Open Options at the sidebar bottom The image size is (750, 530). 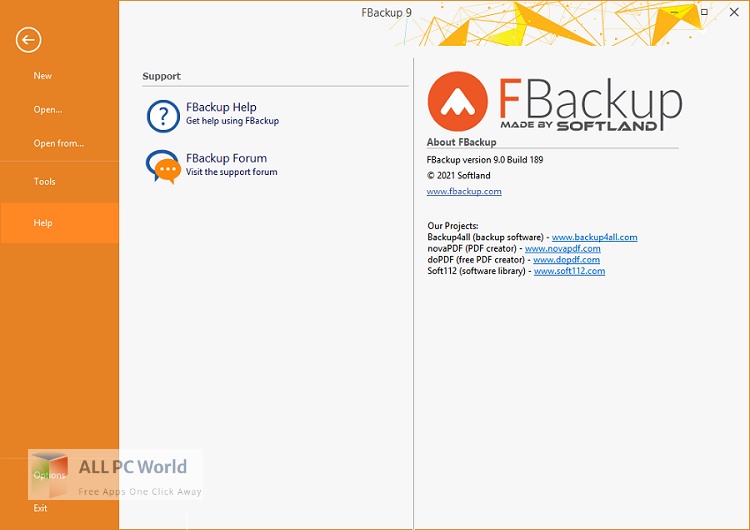[50, 475]
